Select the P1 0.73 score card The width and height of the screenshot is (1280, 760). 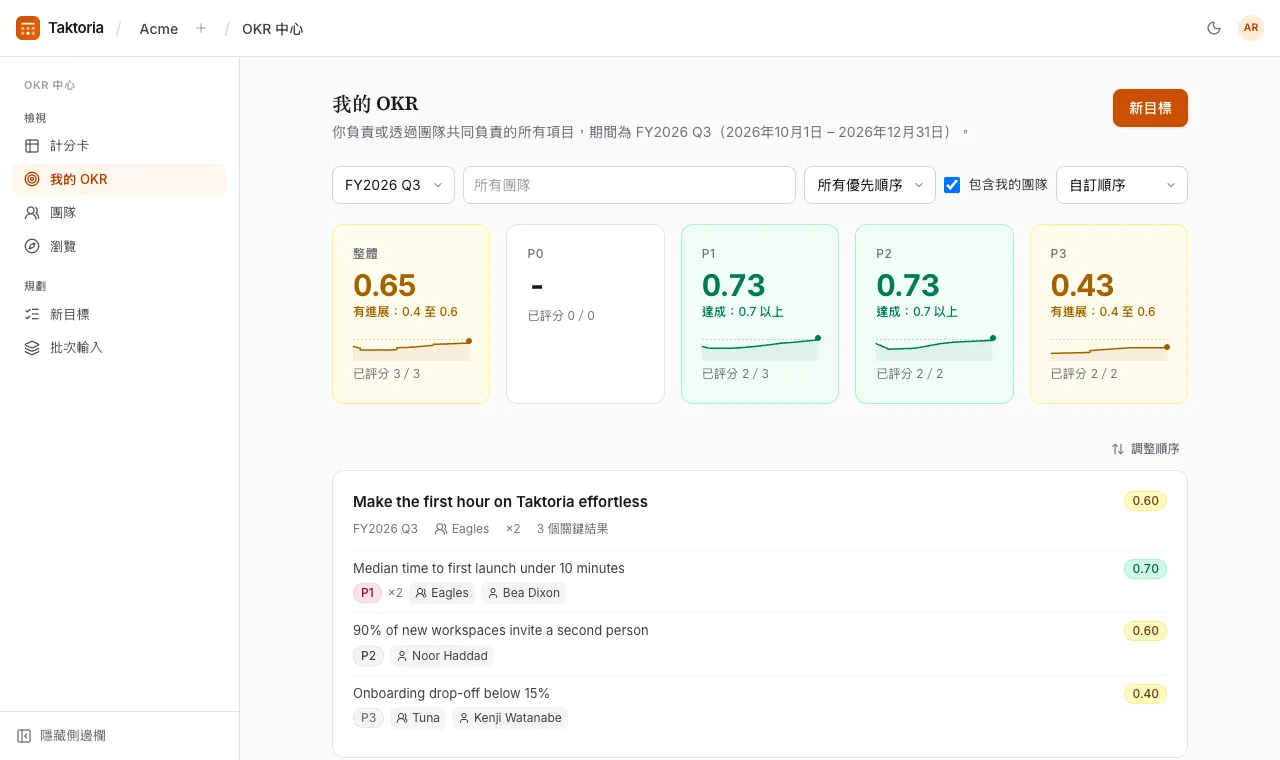[x=760, y=314]
